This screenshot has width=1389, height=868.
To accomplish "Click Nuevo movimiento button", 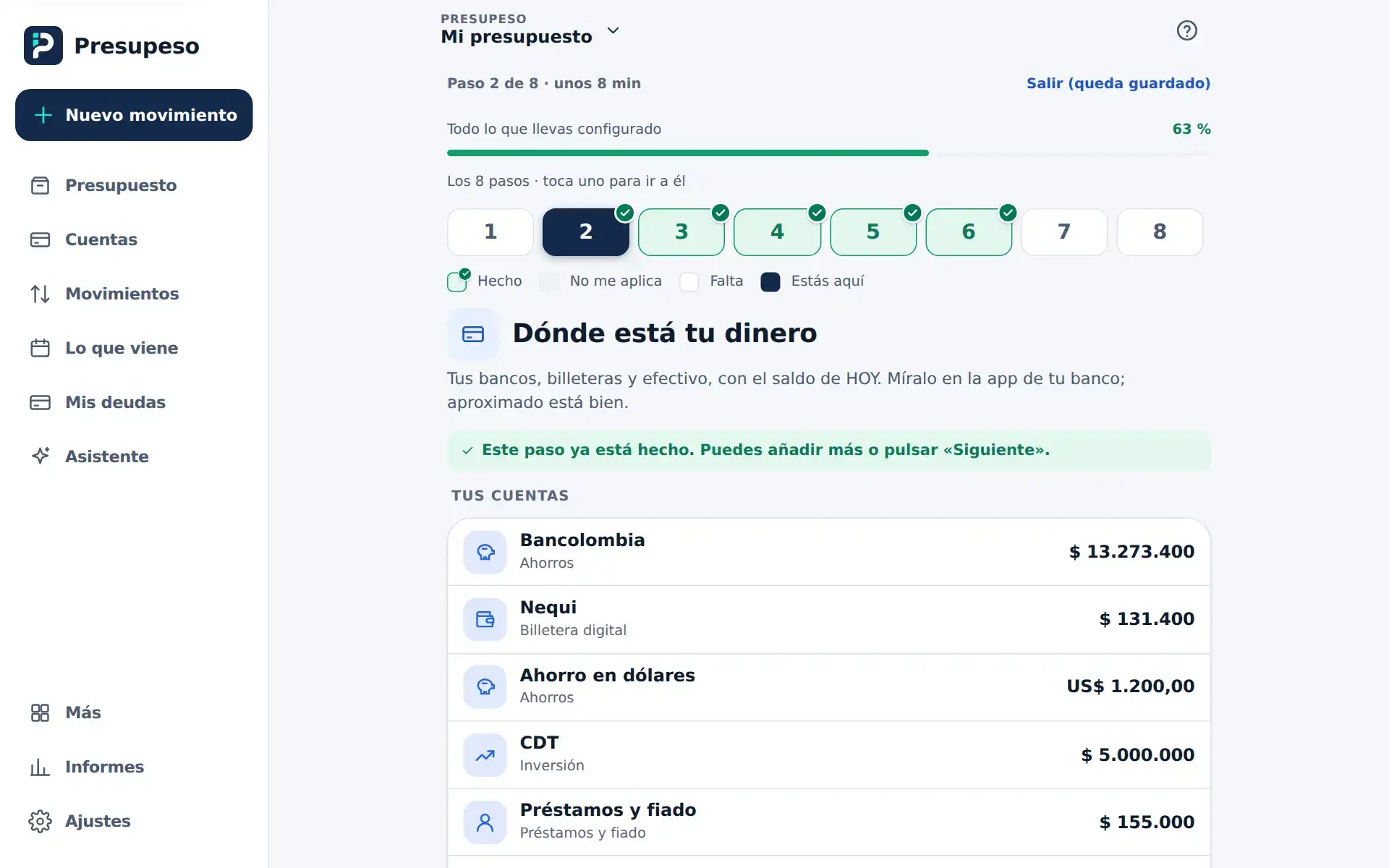I will click(x=134, y=115).
